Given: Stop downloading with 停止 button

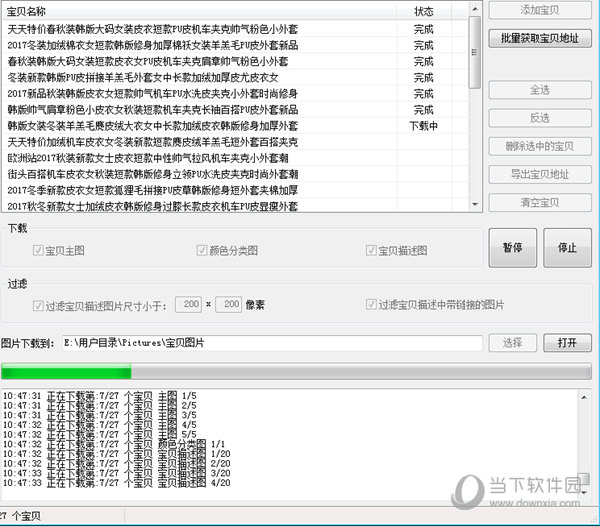Looking at the screenshot, I should pos(567,248).
